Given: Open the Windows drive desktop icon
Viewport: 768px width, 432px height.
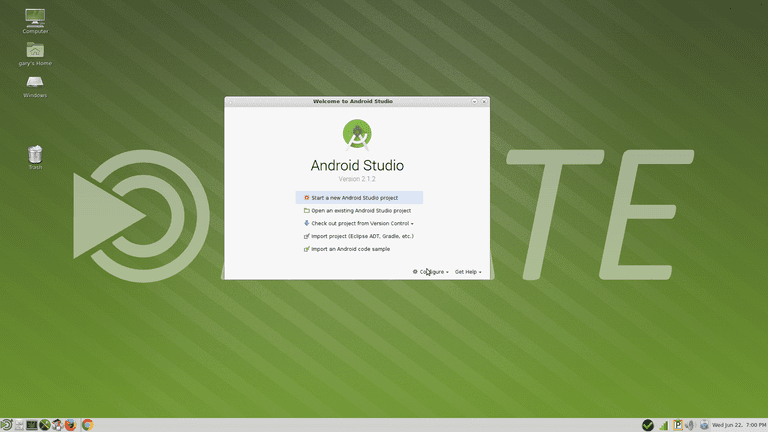Looking at the screenshot, I should click(x=35, y=86).
